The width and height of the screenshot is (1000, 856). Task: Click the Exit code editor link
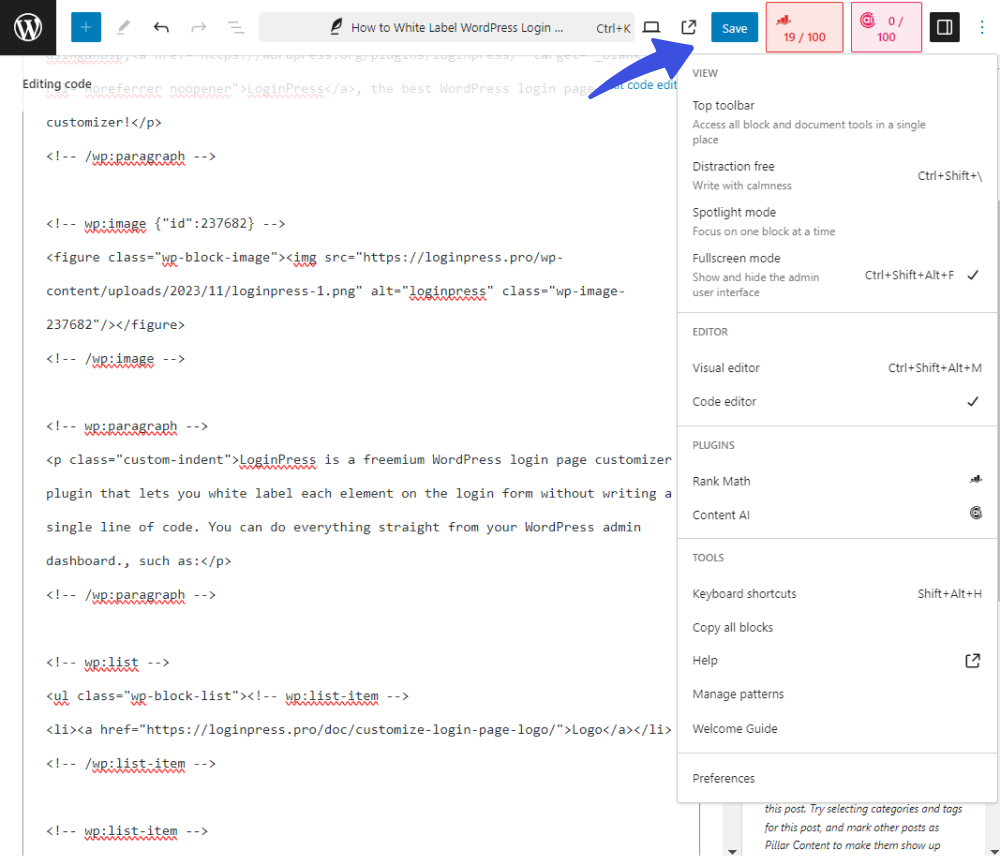click(x=644, y=84)
